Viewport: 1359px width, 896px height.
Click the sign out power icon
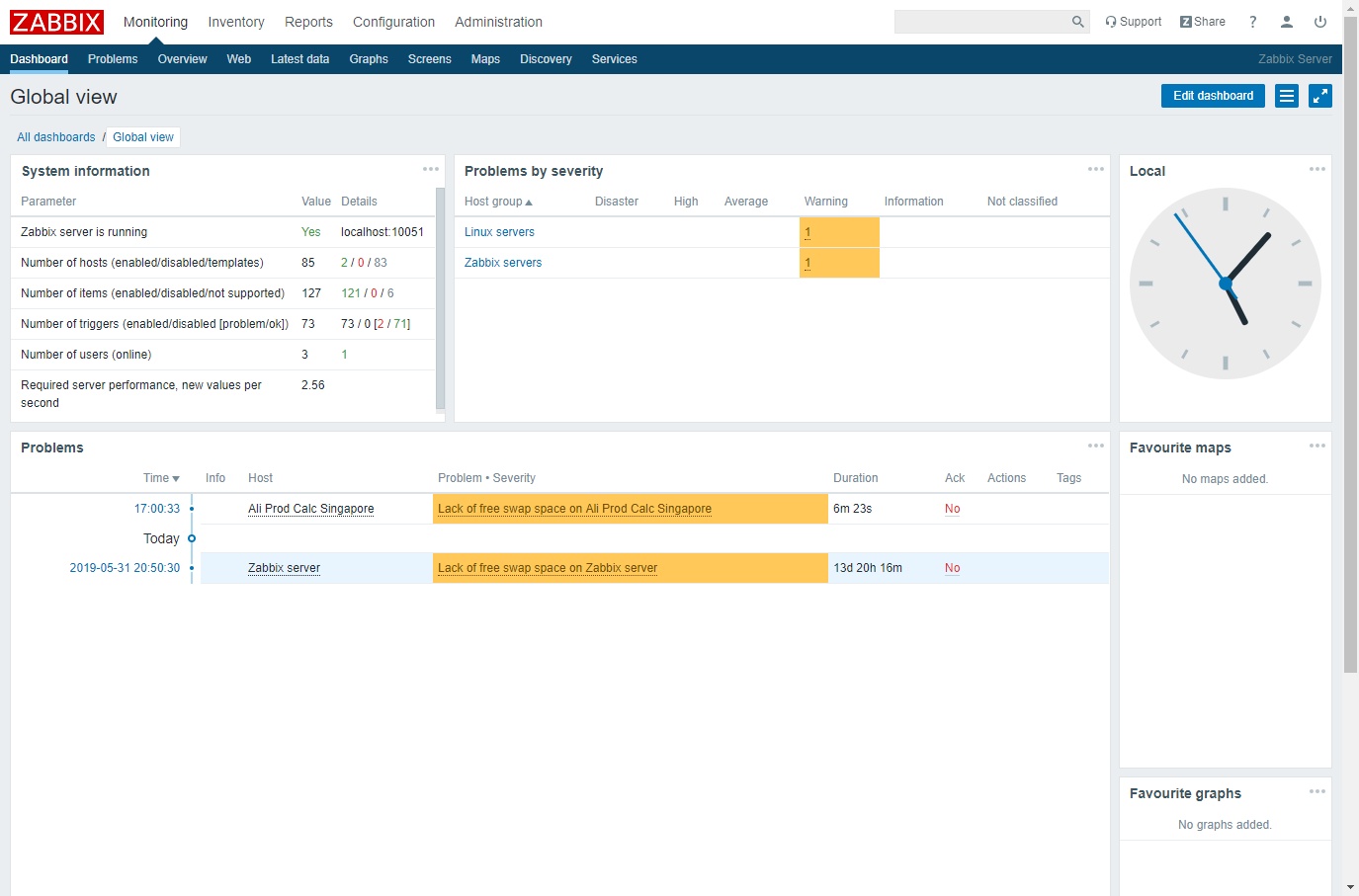pos(1320,22)
